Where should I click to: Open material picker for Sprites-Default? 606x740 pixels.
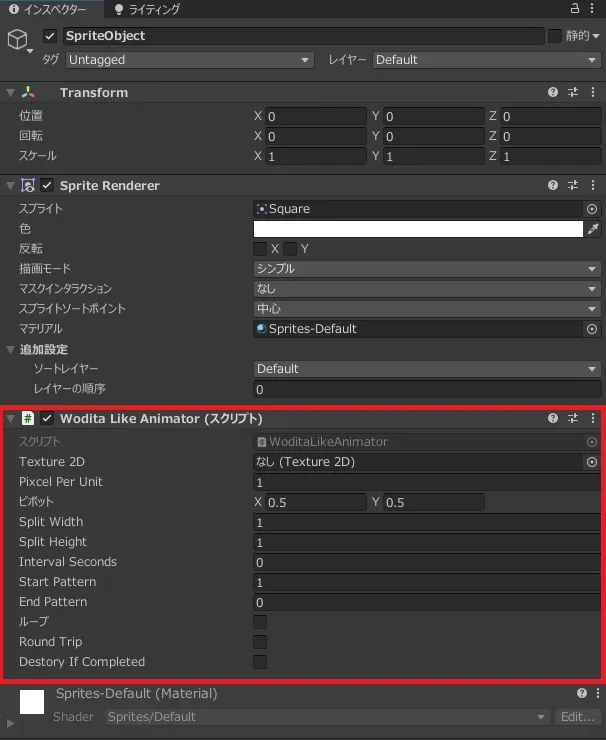pos(592,329)
